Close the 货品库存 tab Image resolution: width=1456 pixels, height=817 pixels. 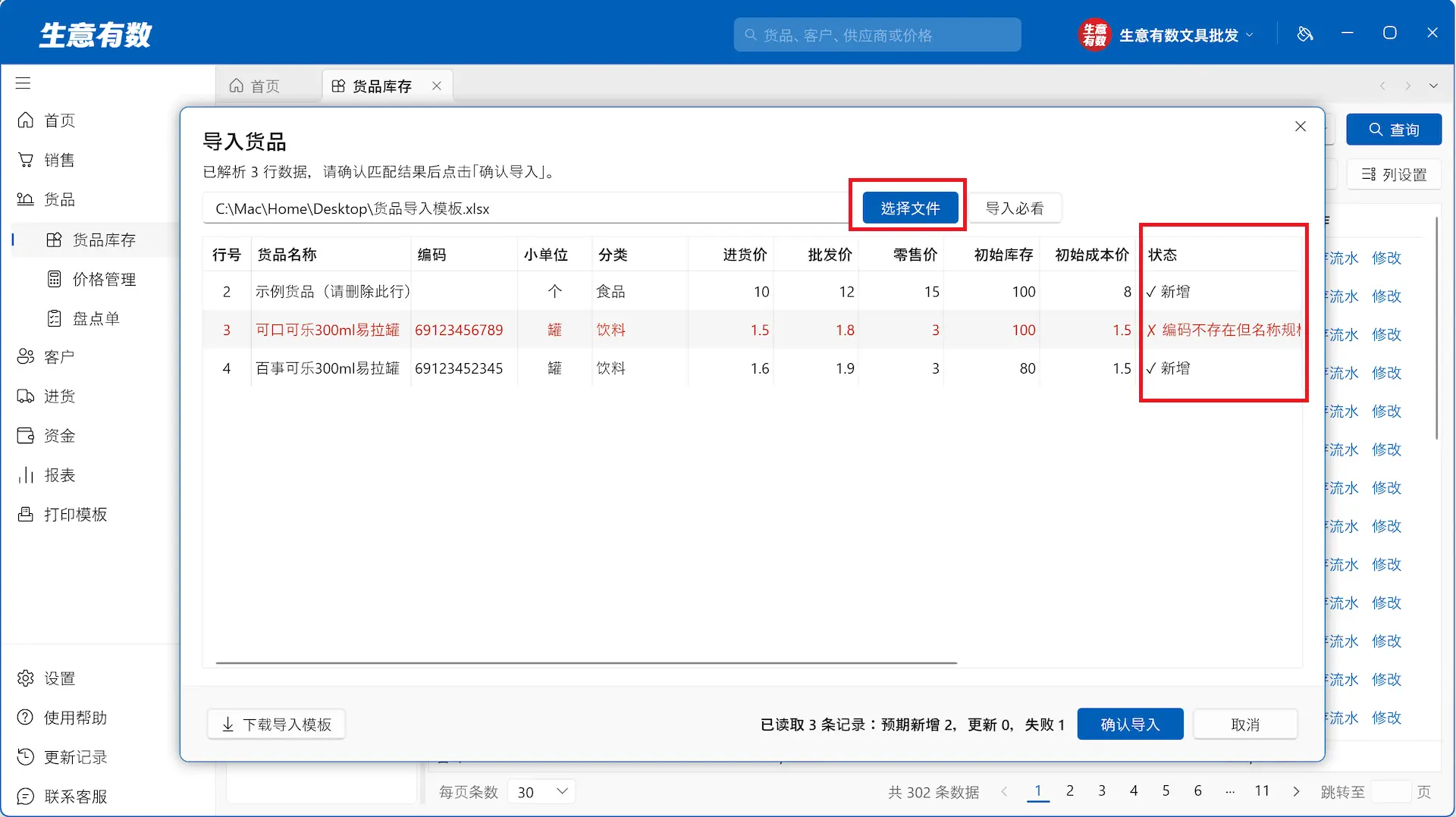coord(437,86)
